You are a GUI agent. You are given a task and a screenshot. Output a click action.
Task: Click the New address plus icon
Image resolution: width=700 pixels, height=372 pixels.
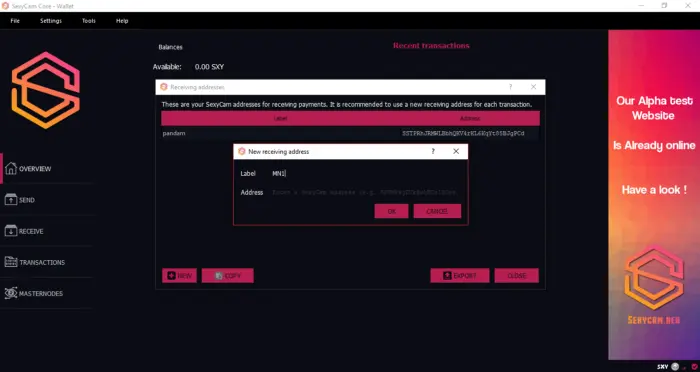click(x=171, y=276)
